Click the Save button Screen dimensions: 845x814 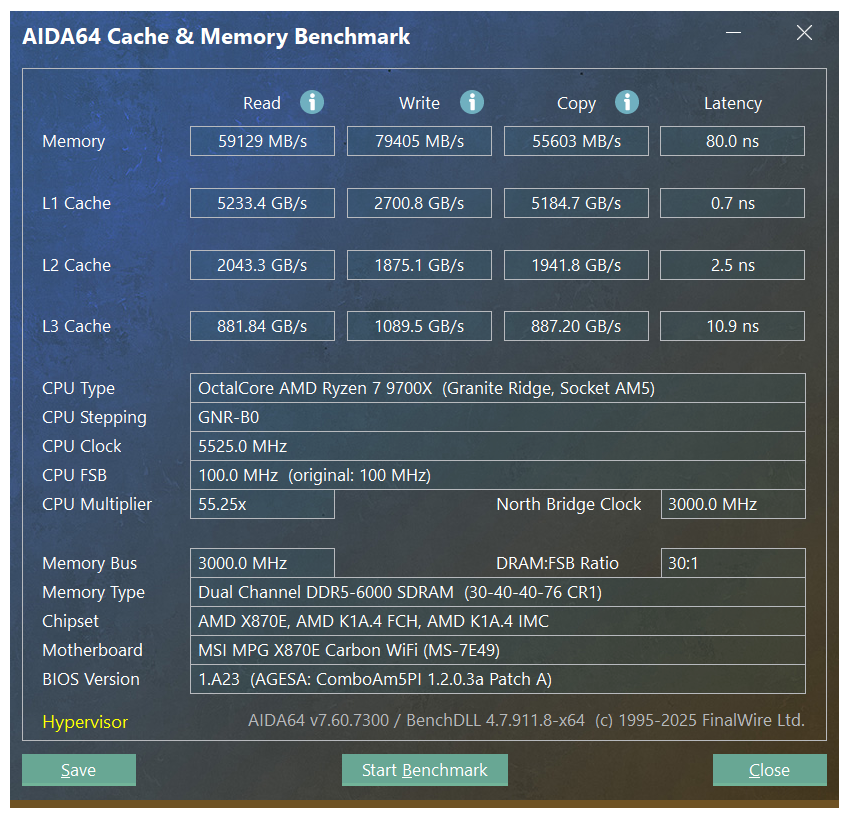point(79,770)
